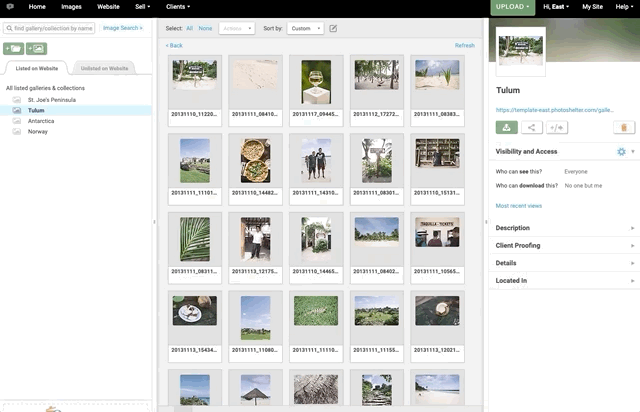Image resolution: width=640 pixels, height=412 pixels.
Task: Click the chat bubble icon in top bar
Action: click(x=10, y=7)
